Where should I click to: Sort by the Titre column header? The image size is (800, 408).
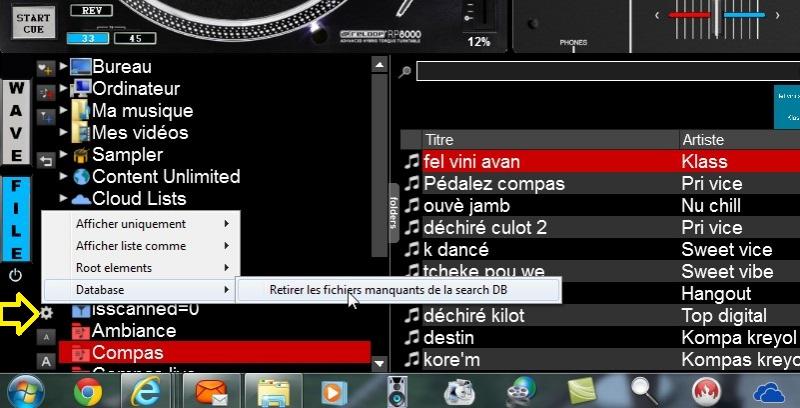[550, 140]
